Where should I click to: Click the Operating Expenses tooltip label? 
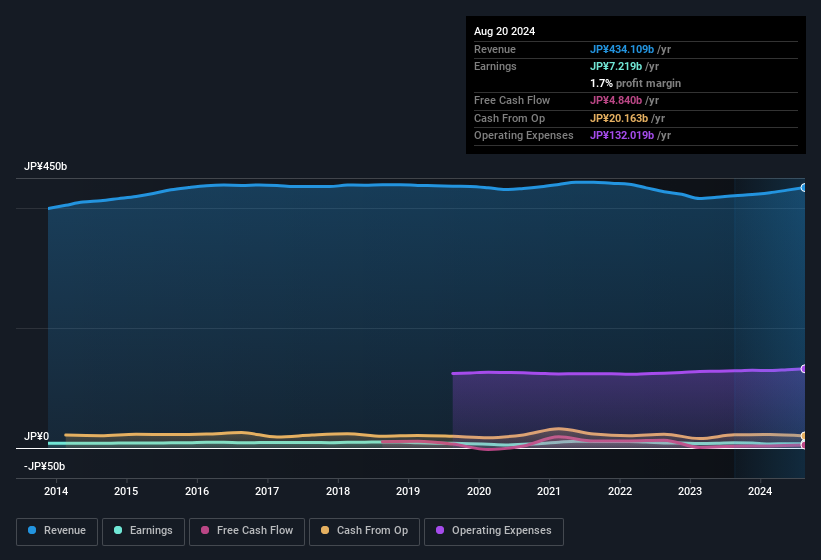pos(524,136)
